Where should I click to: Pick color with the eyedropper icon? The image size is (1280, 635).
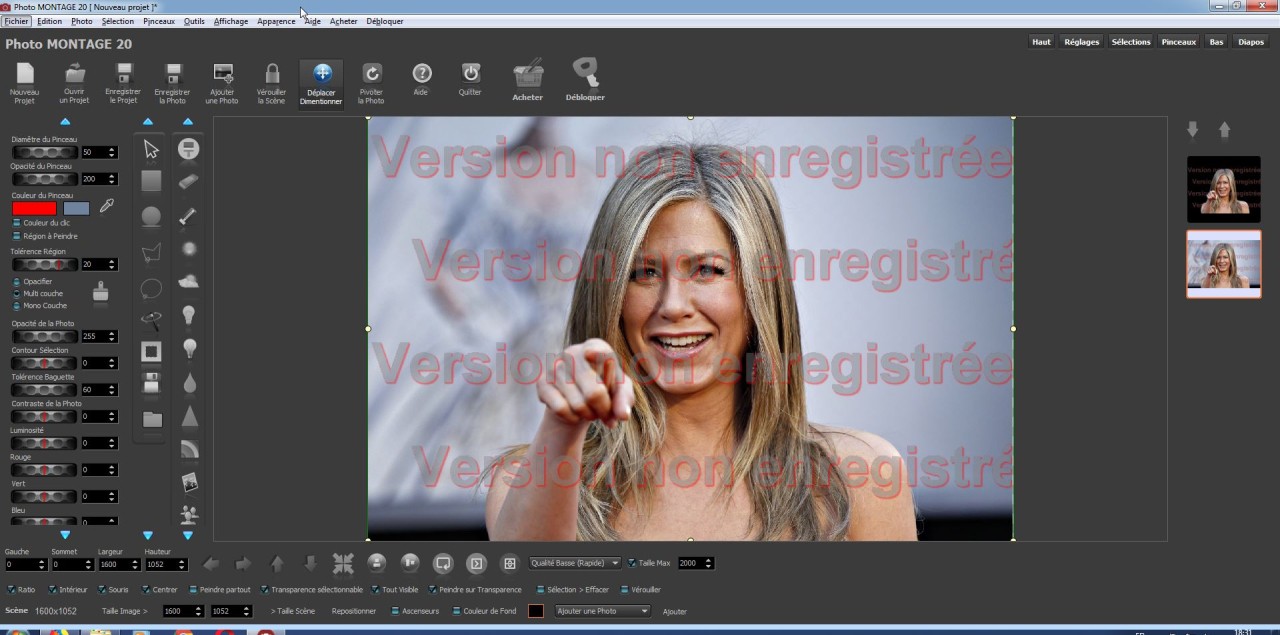106,207
